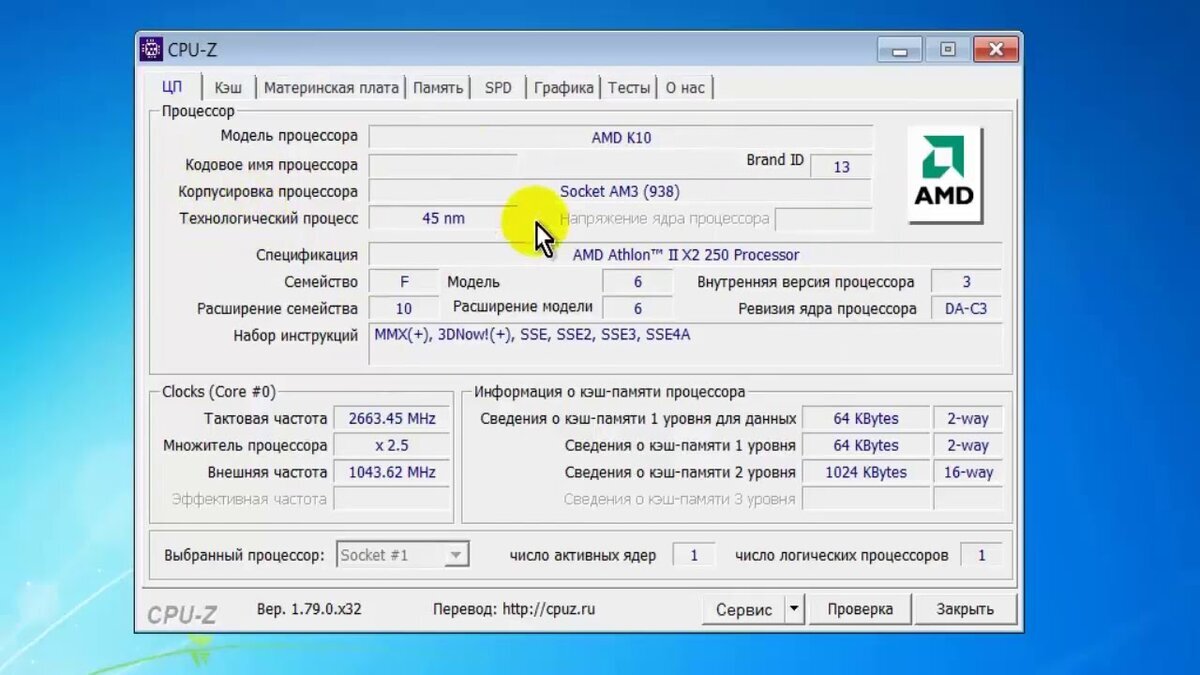Switch to the Кэш tab

(x=228, y=87)
